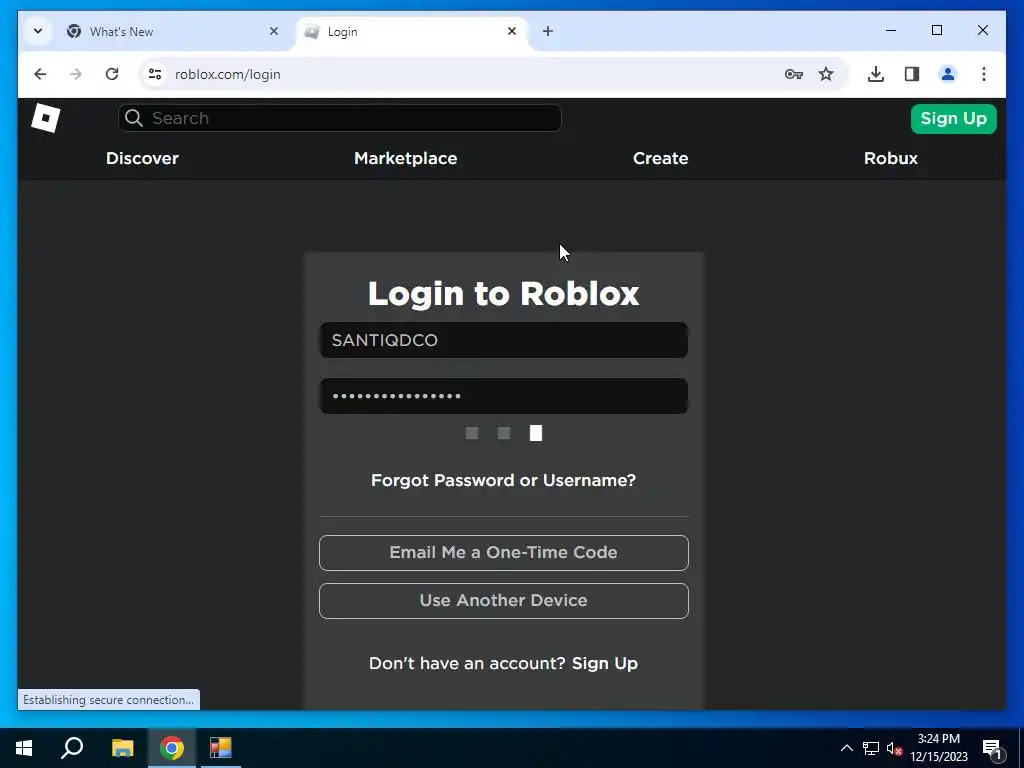Open the Marketplace menu item
The height and width of the screenshot is (768, 1024).
tap(406, 159)
